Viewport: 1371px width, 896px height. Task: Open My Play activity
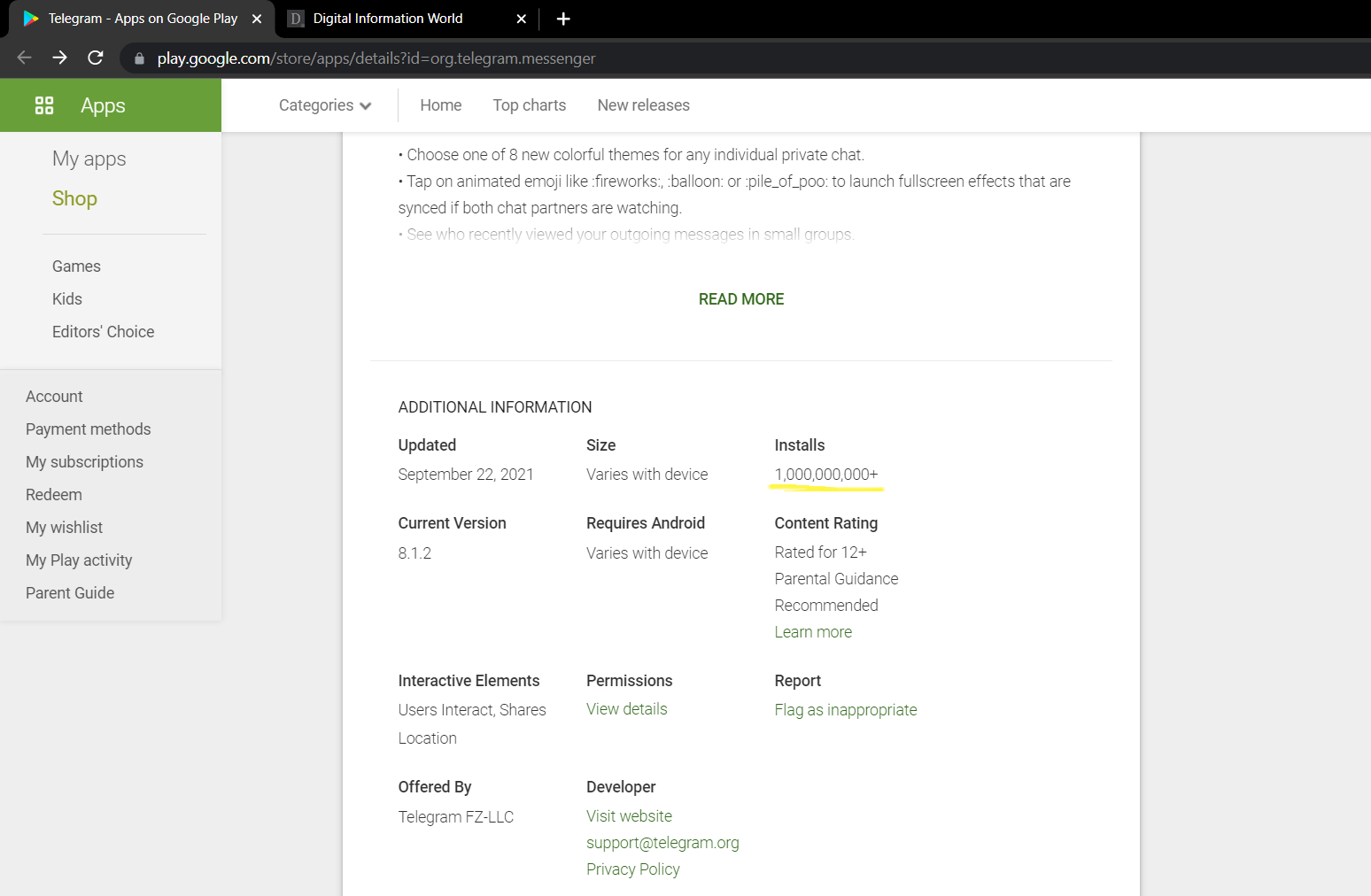(79, 560)
